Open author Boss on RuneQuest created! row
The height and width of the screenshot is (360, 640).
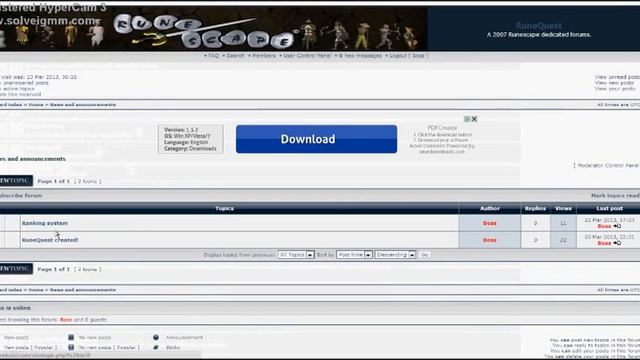489,240
